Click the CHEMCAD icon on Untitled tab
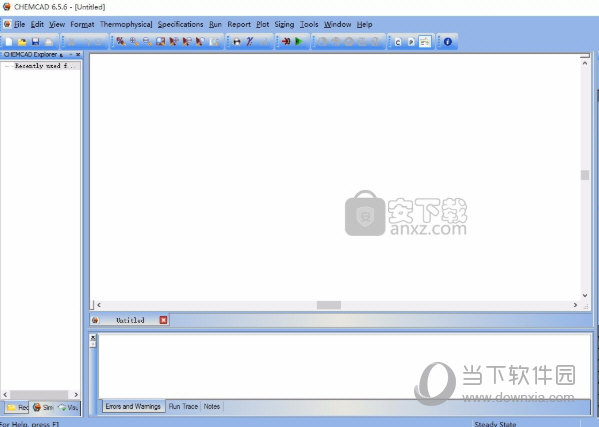The image size is (599, 427). (95, 320)
